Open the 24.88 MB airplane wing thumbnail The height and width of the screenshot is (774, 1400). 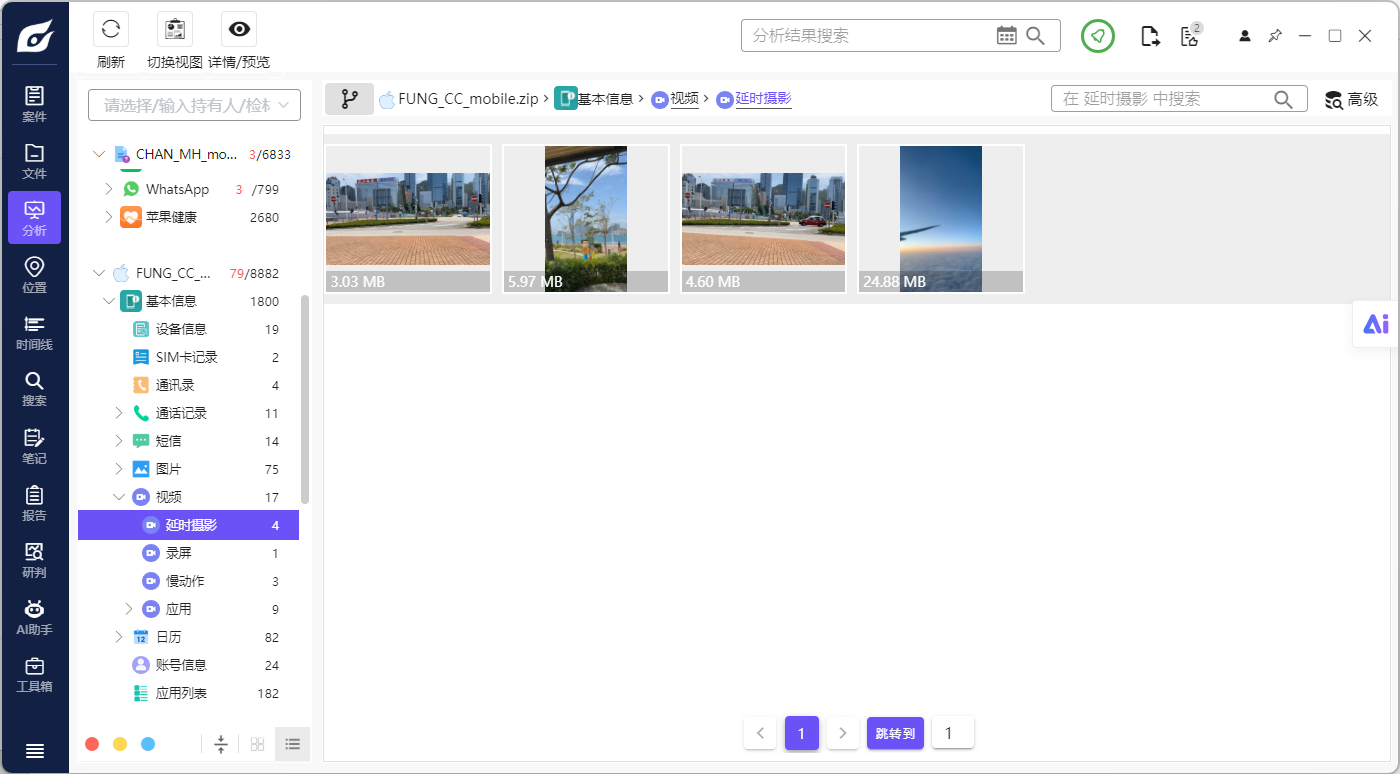941,219
